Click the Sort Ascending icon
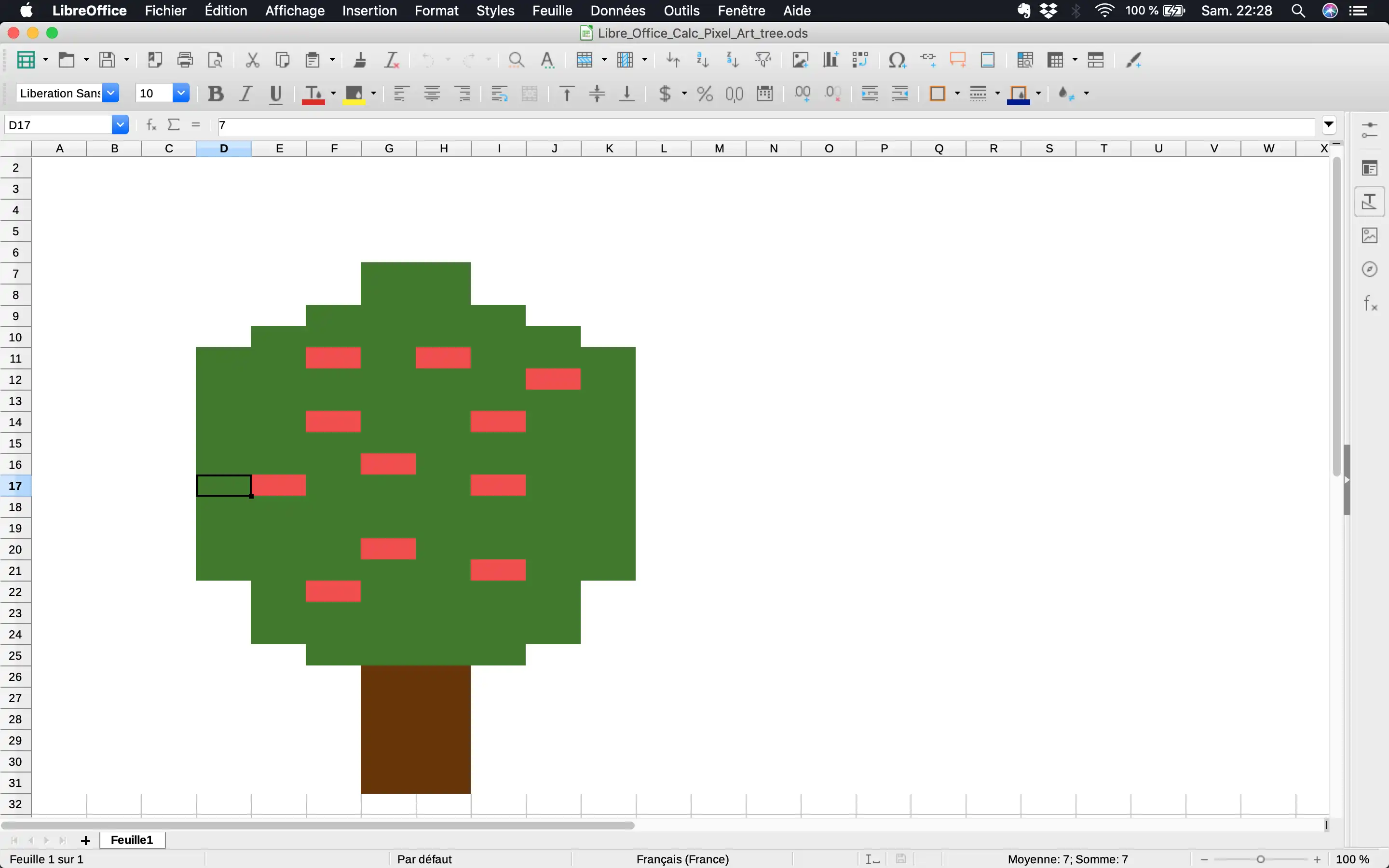The width and height of the screenshot is (1389, 868). pos(703,60)
